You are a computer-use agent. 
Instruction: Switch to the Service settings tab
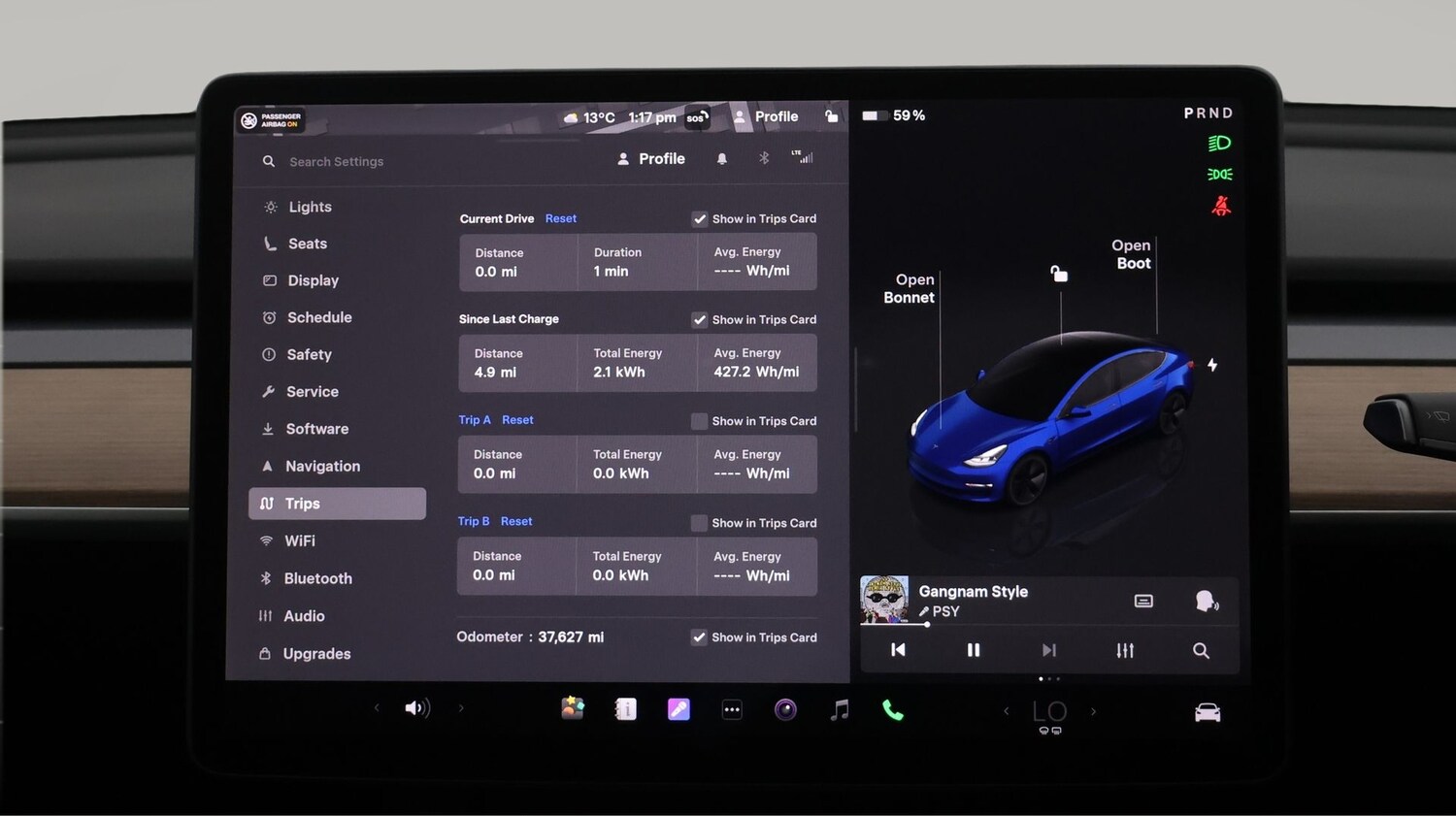pos(312,391)
